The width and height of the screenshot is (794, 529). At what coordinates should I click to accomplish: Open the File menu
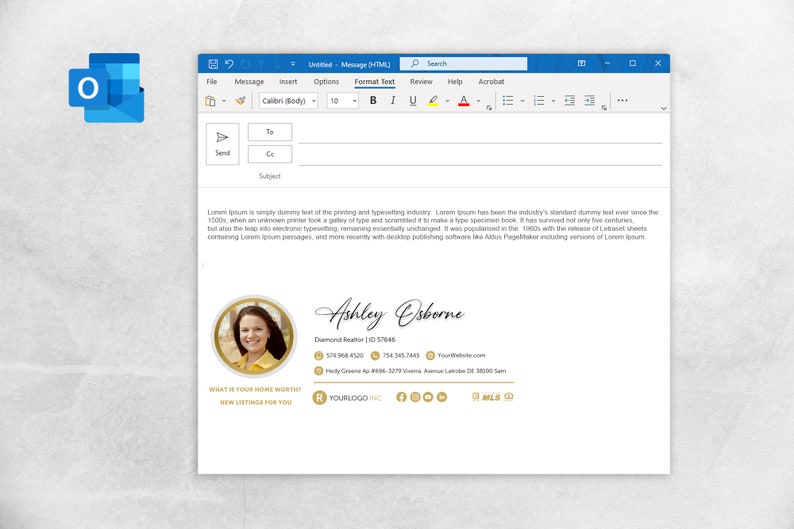(212, 82)
